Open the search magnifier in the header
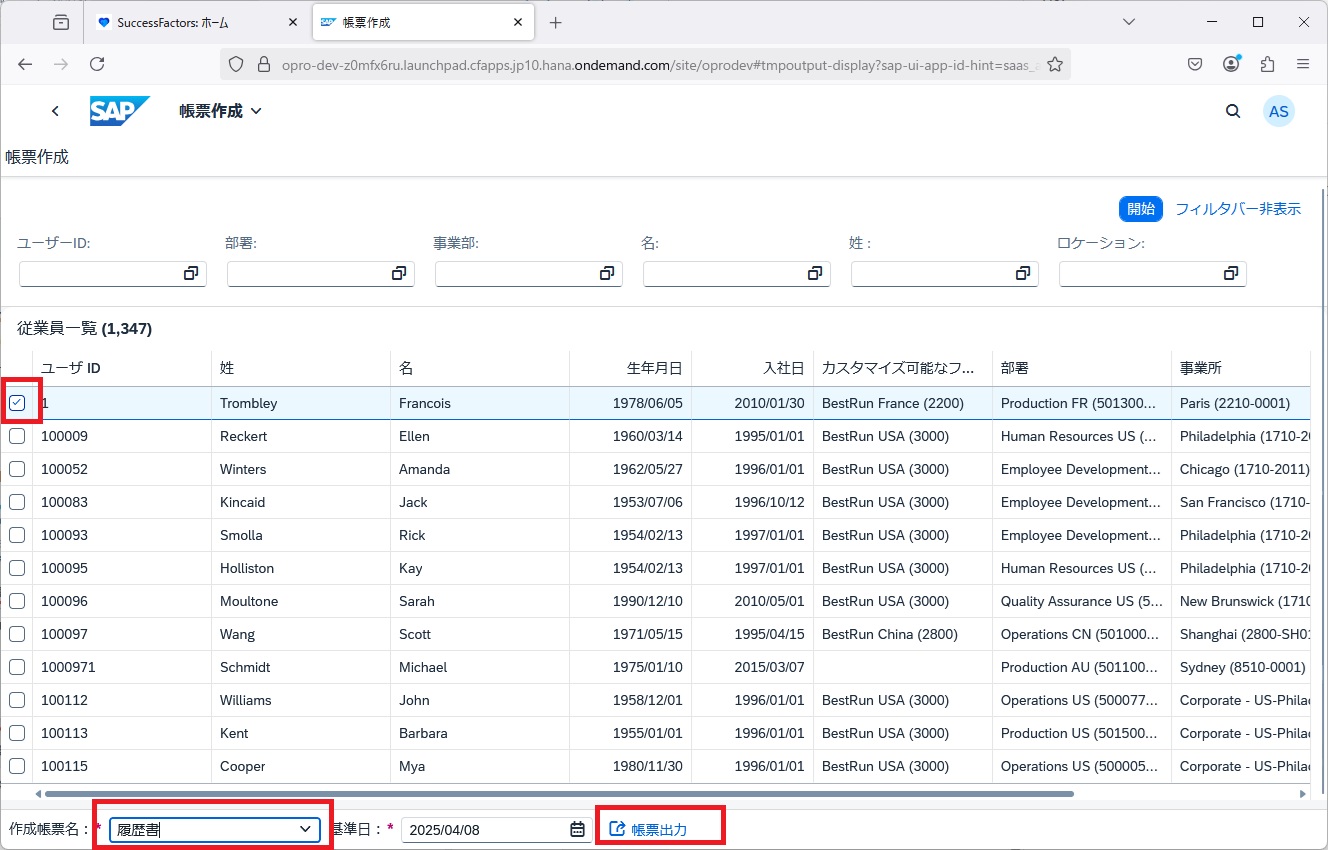Screen dimensions: 1328x850 point(1233,111)
